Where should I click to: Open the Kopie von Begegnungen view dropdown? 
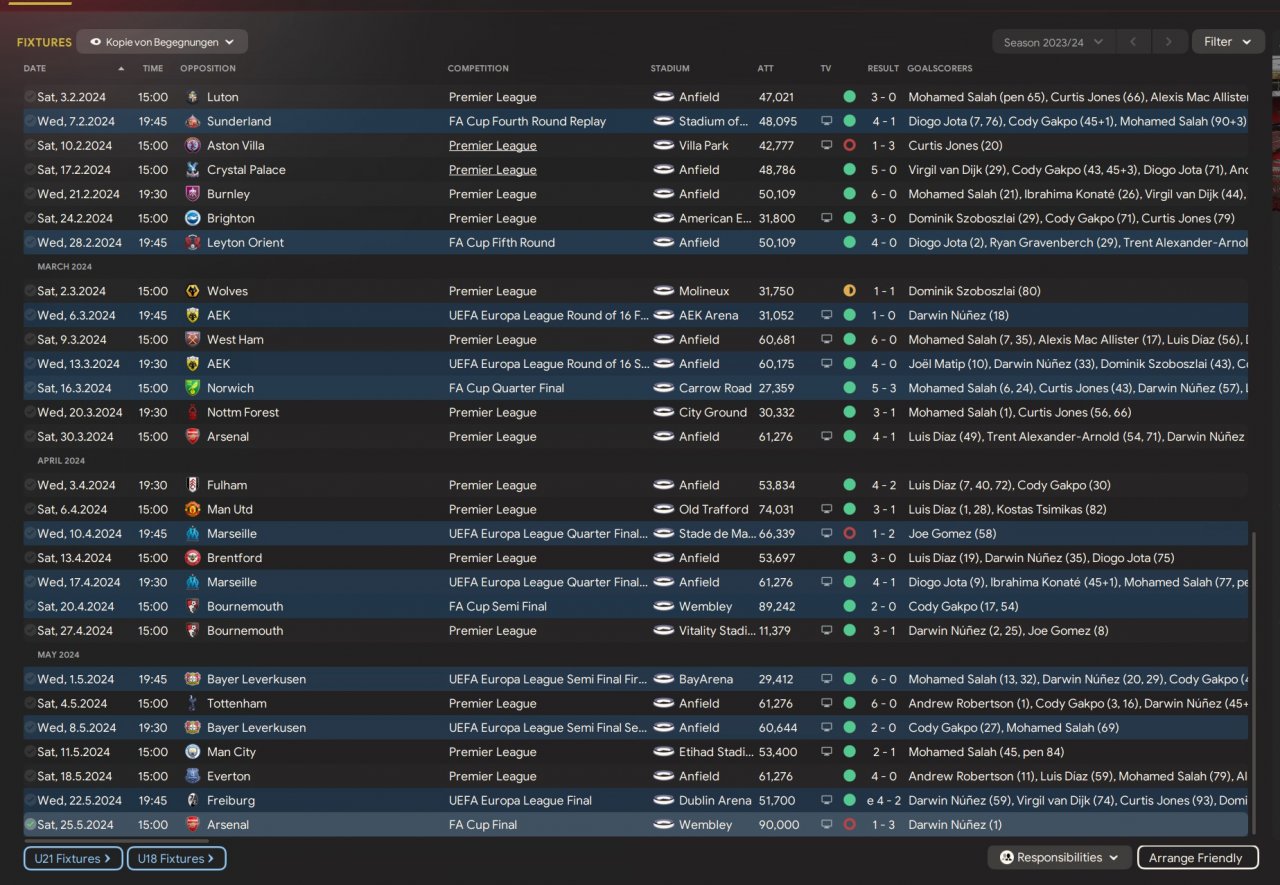point(162,42)
